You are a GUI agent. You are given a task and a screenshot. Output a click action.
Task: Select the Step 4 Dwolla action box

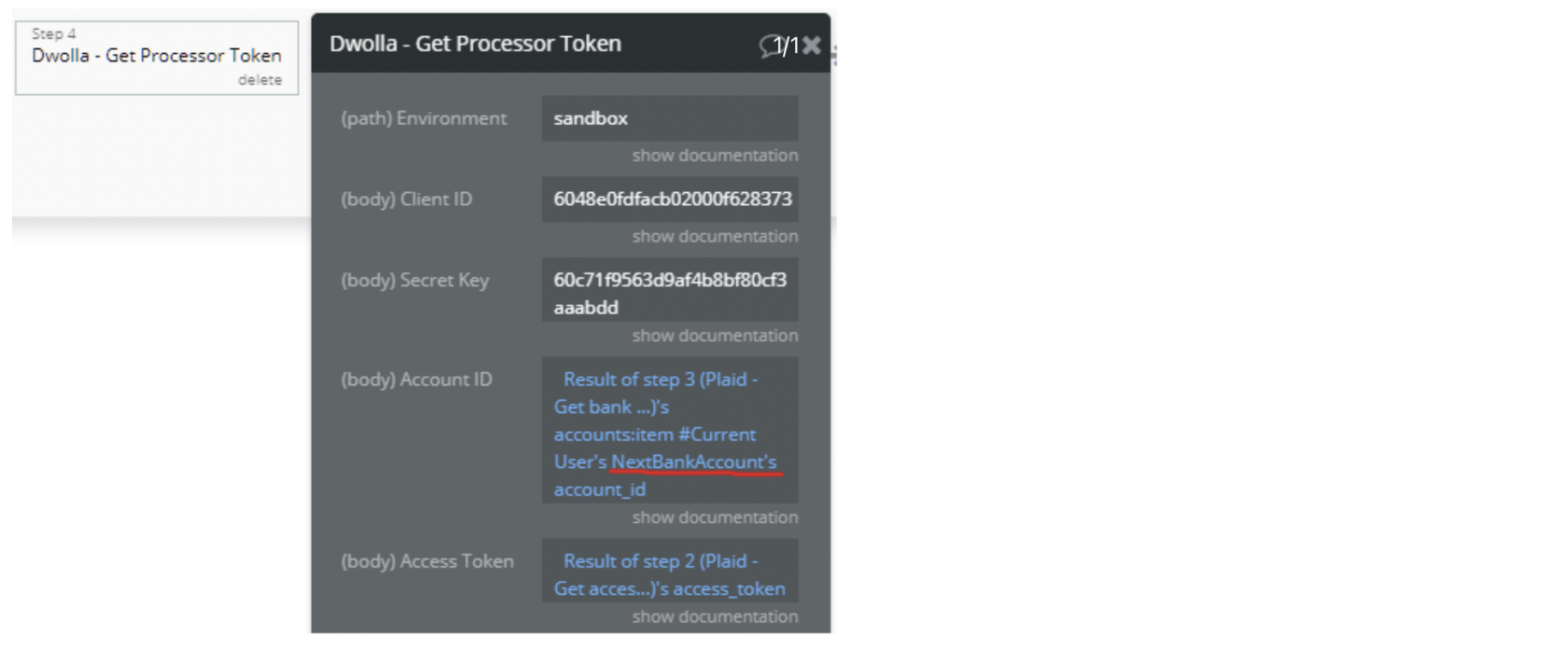[x=156, y=56]
